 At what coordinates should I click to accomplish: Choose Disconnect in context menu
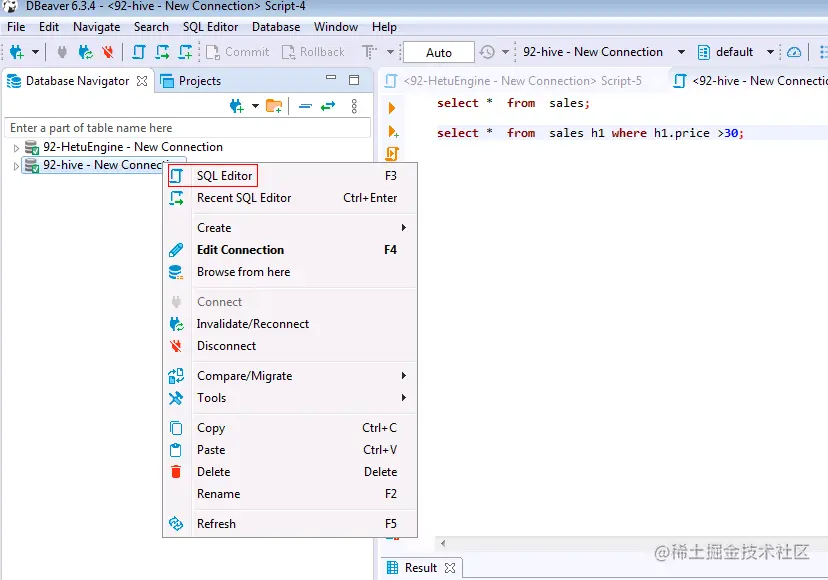tap(289, 346)
